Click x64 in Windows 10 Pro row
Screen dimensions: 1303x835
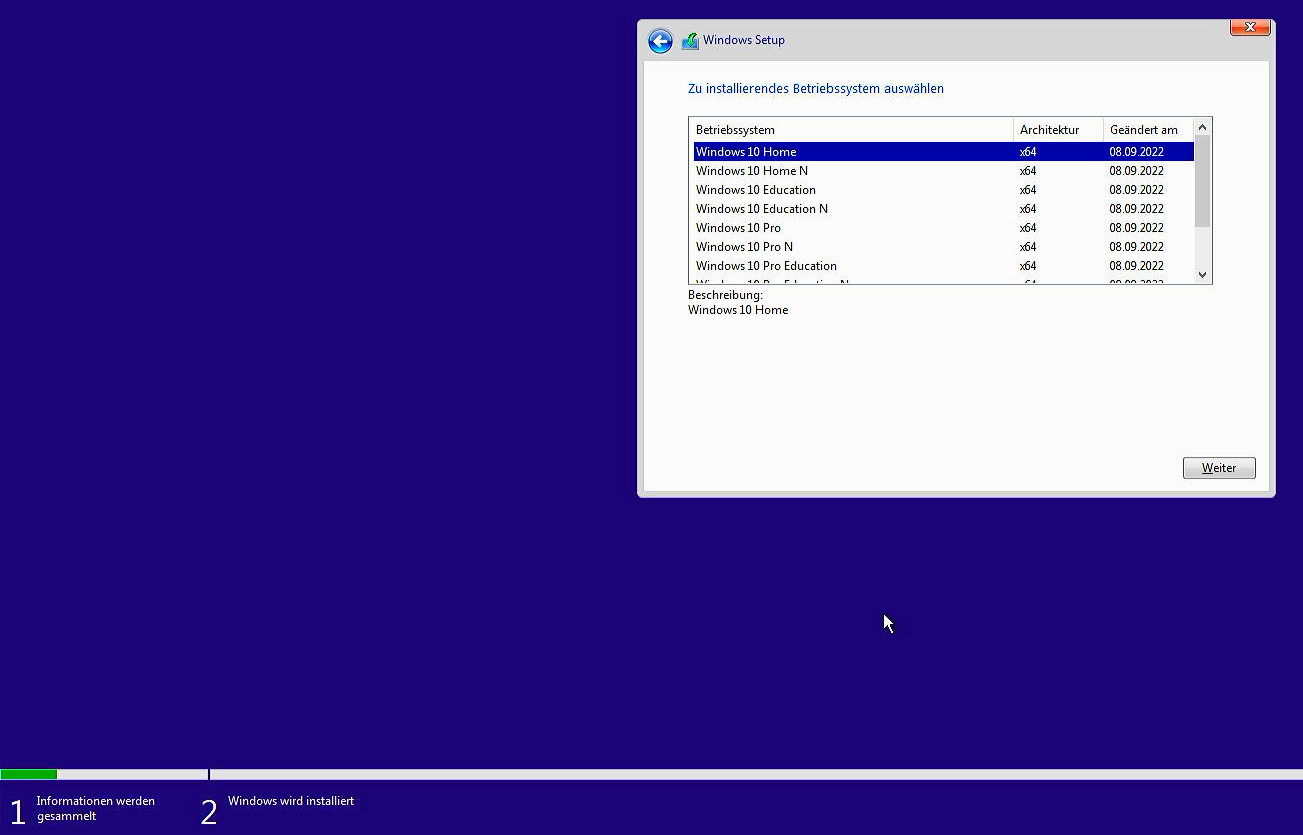pyautogui.click(x=1028, y=228)
